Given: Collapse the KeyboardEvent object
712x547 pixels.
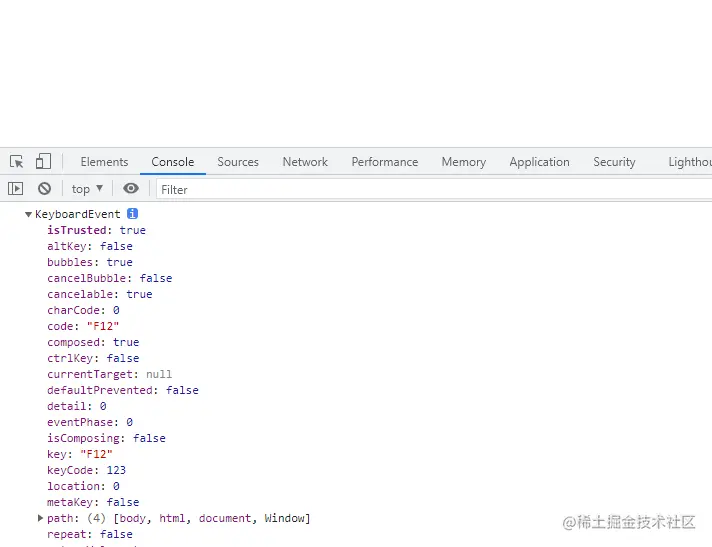Looking at the screenshot, I should point(28,214).
